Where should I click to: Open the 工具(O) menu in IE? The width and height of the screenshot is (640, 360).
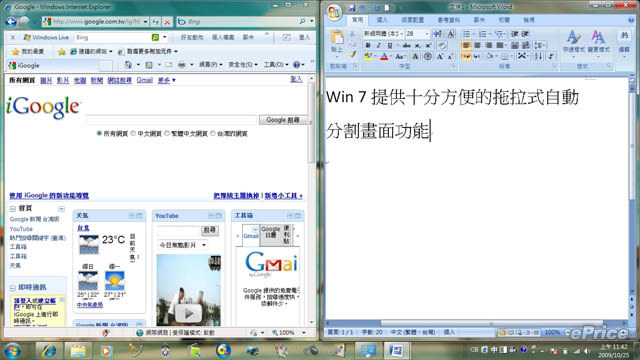click(x=276, y=64)
